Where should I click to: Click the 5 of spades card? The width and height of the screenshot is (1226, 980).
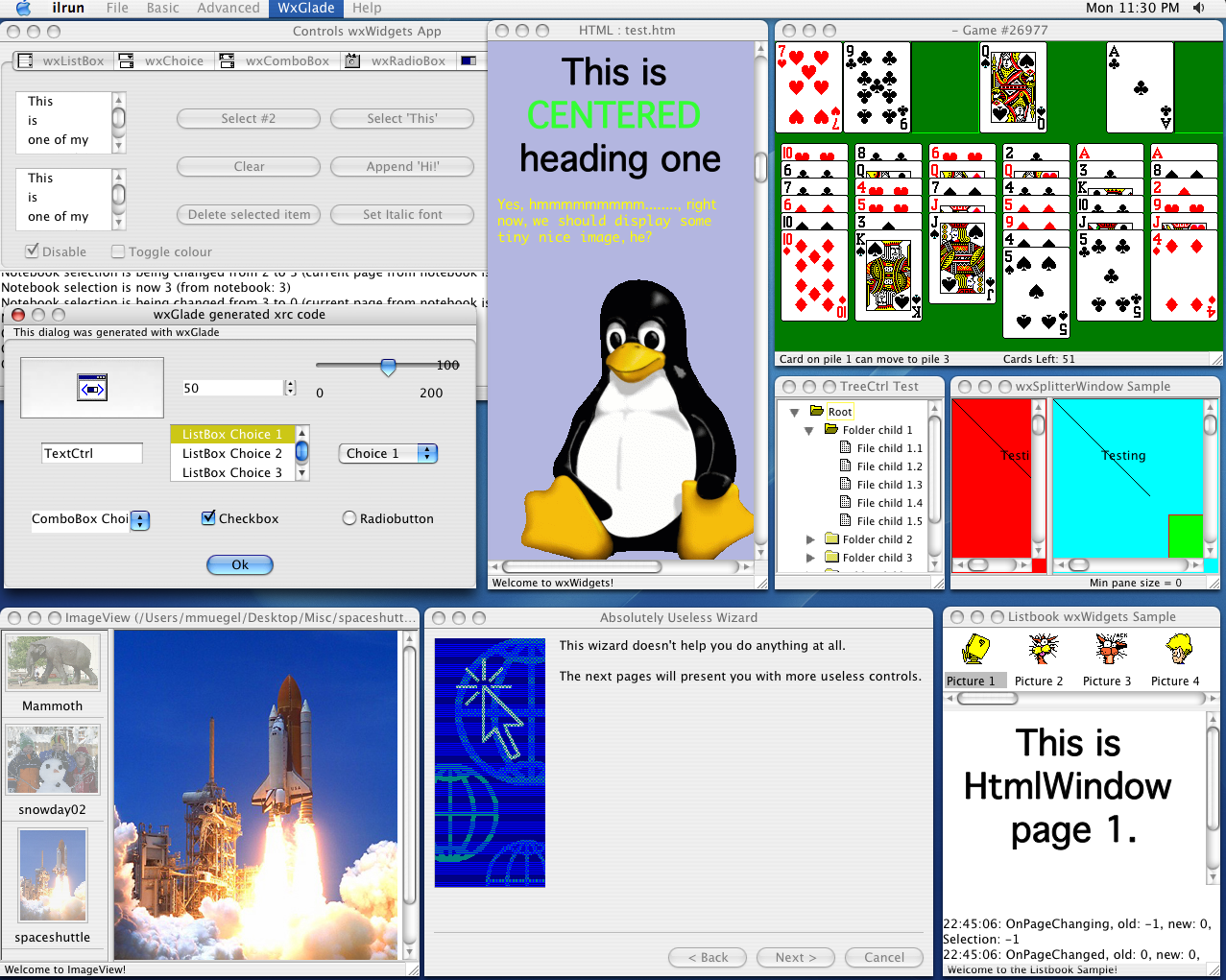point(1036,293)
